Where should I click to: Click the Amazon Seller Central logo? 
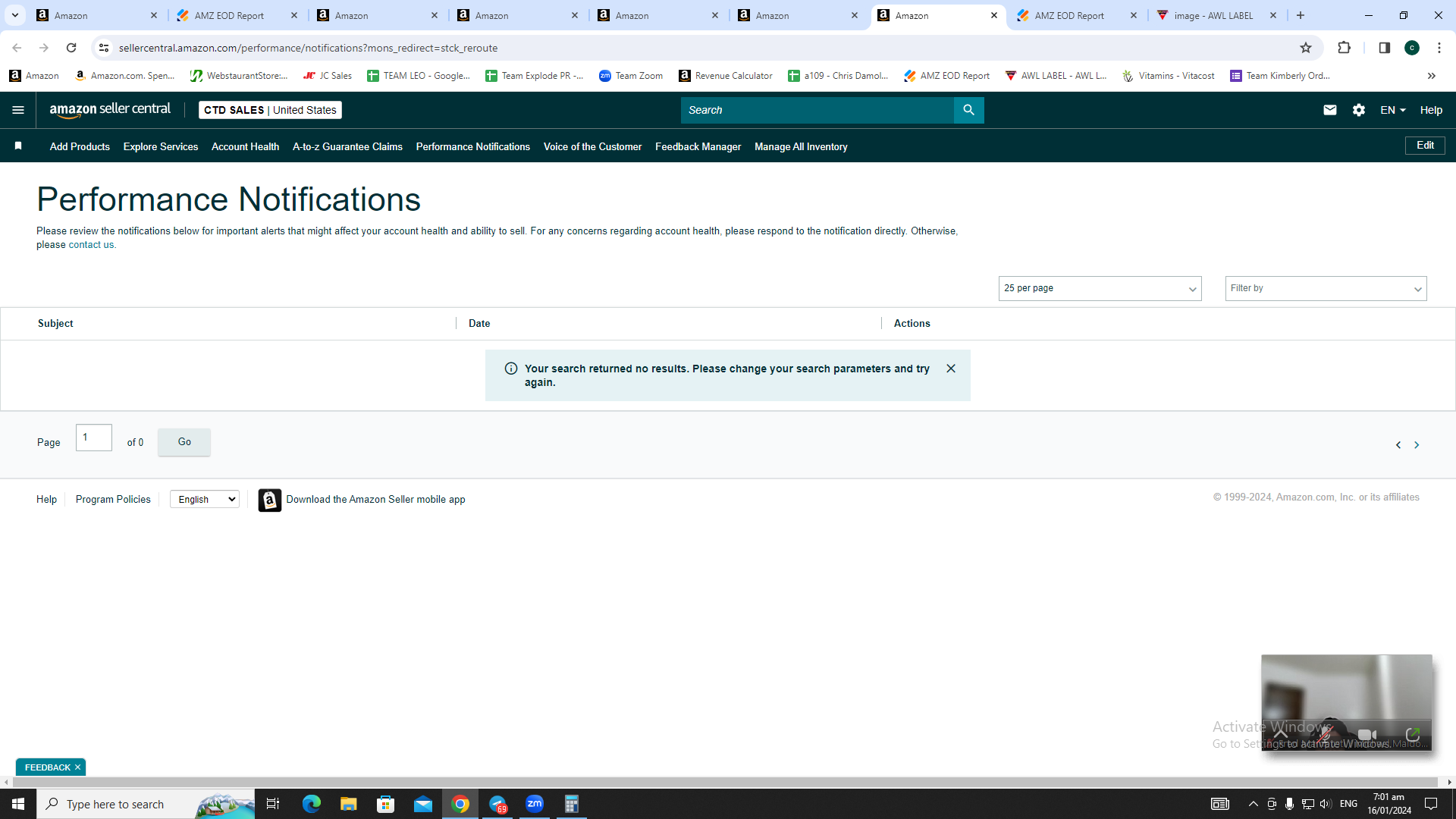coord(110,110)
